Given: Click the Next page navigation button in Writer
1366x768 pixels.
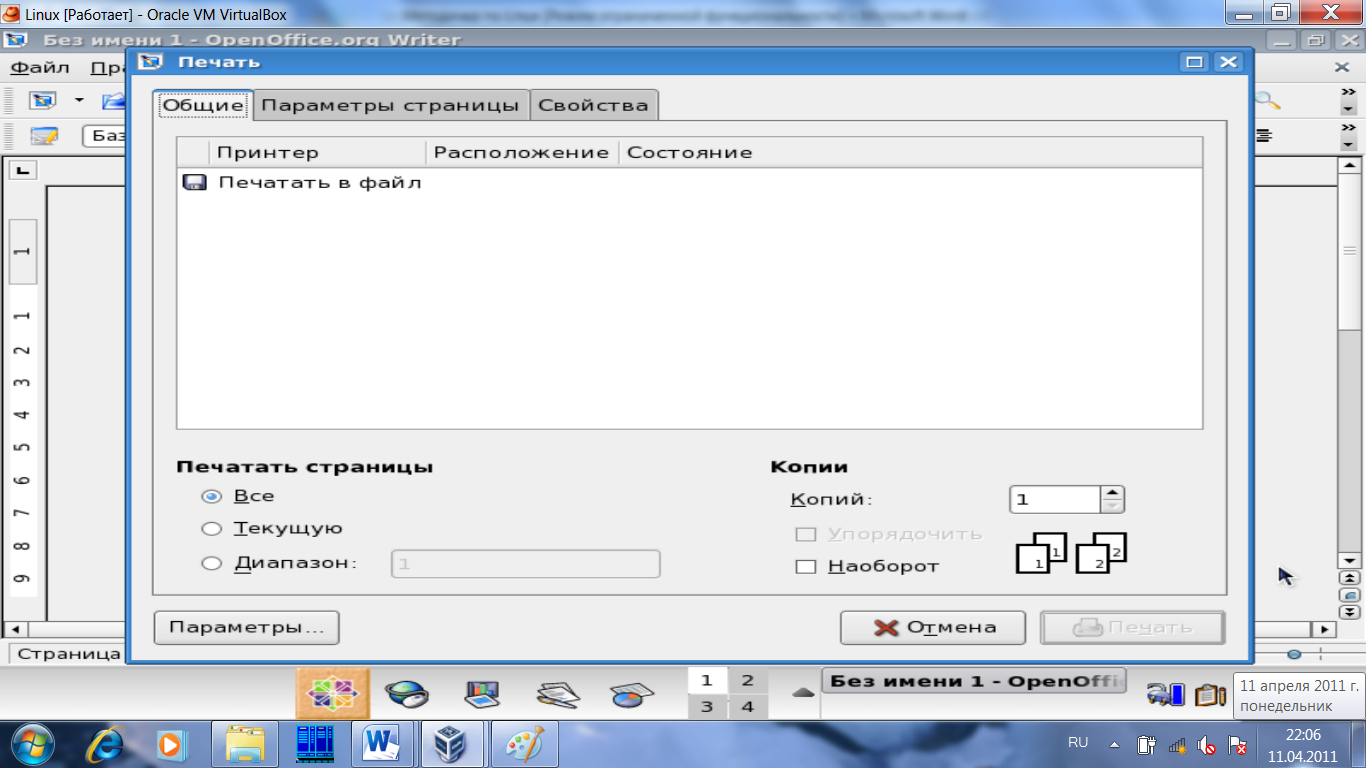Looking at the screenshot, I should [x=1349, y=612].
